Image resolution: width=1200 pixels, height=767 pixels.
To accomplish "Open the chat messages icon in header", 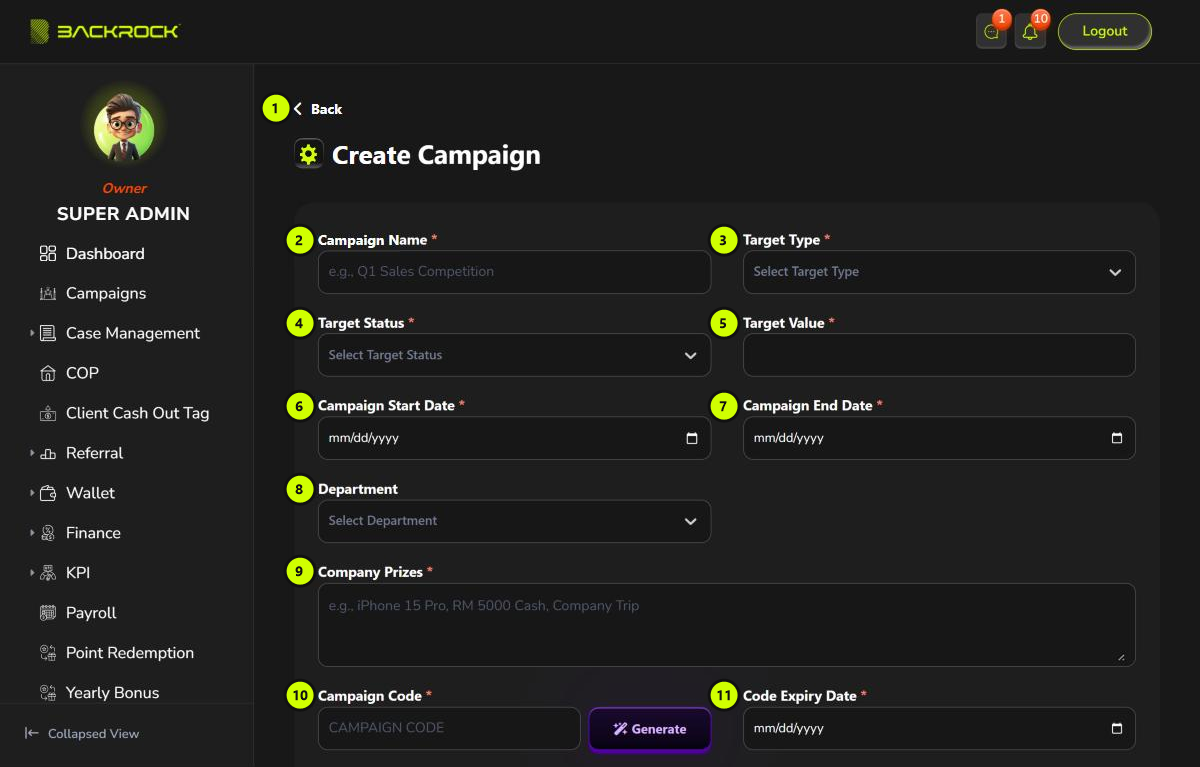I will (x=991, y=32).
